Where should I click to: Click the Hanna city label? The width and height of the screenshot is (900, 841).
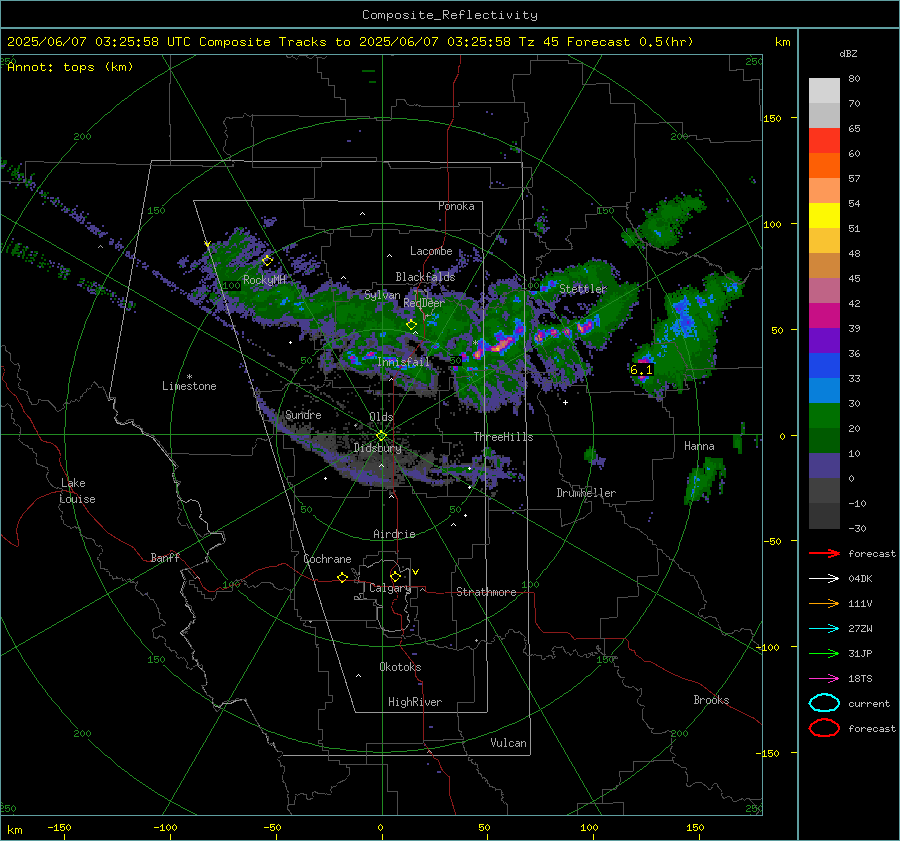tap(699, 446)
